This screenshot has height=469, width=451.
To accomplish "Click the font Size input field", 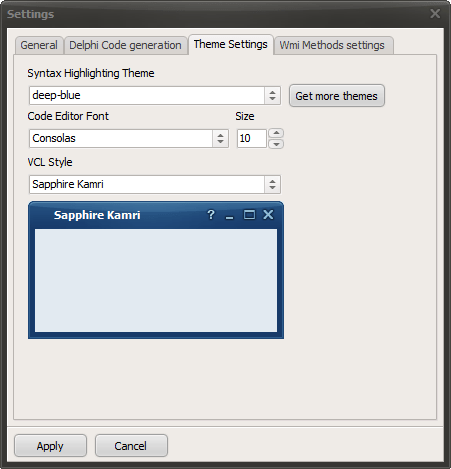I will (x=252, y=138).
